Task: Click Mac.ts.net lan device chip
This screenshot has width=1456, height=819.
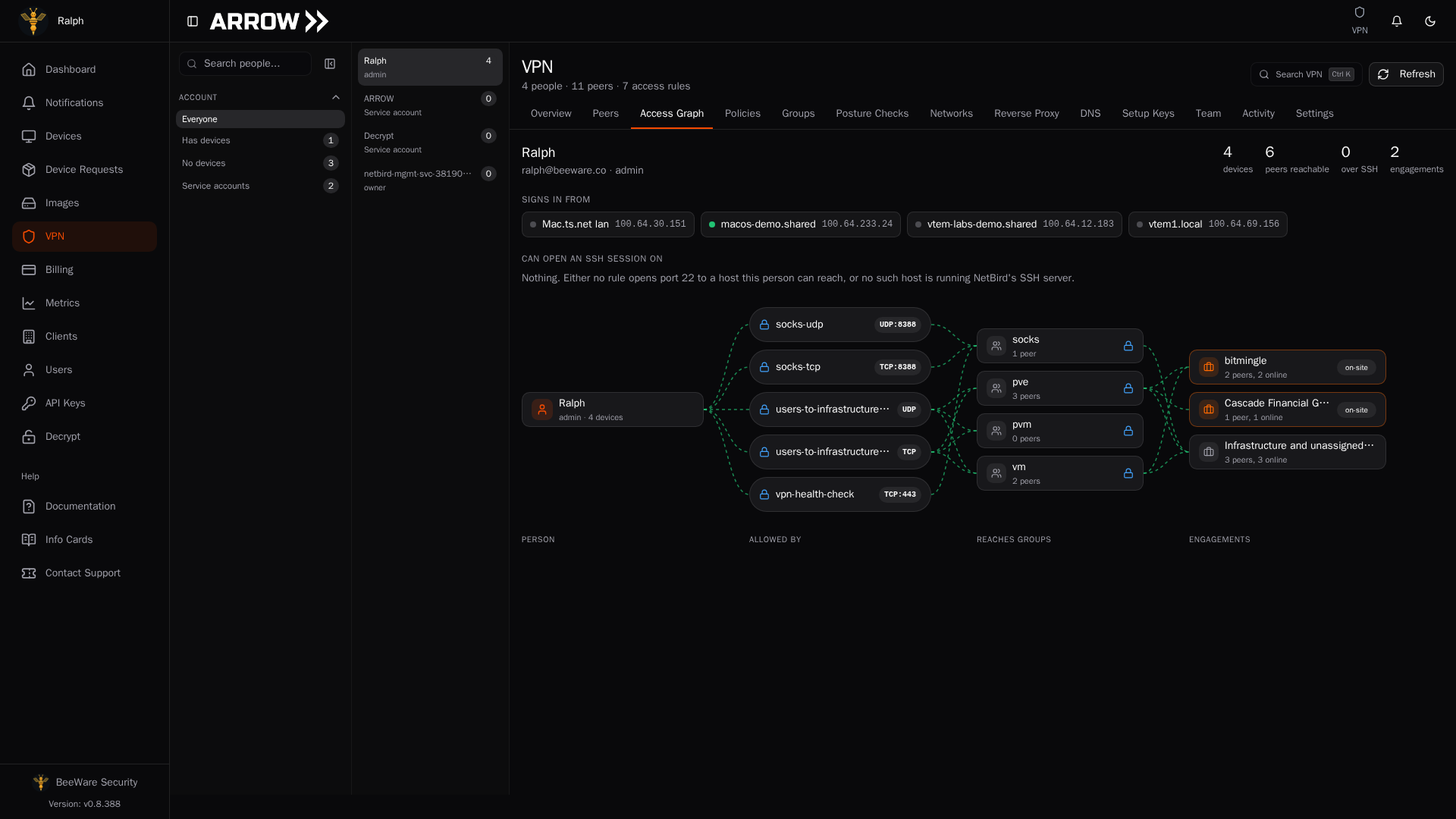Action: [607, 224]
